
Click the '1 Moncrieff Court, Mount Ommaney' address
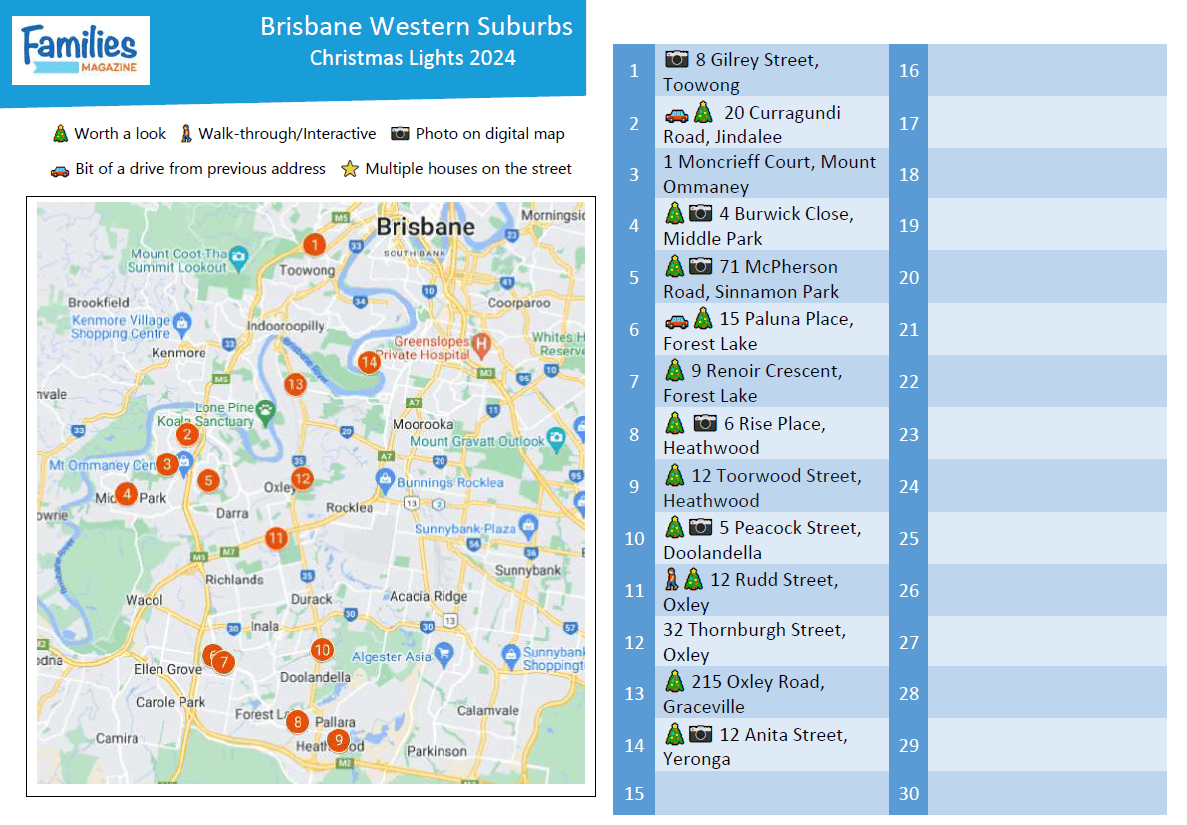[769, 174]
